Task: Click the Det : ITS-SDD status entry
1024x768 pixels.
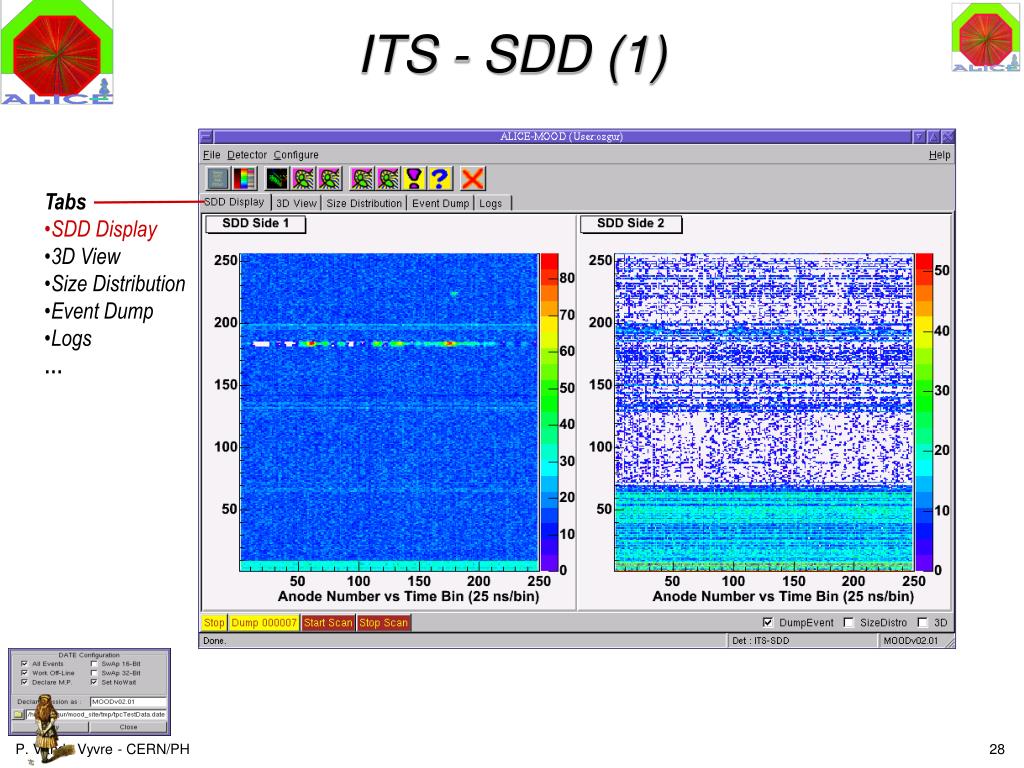Action: pos(760,641)
